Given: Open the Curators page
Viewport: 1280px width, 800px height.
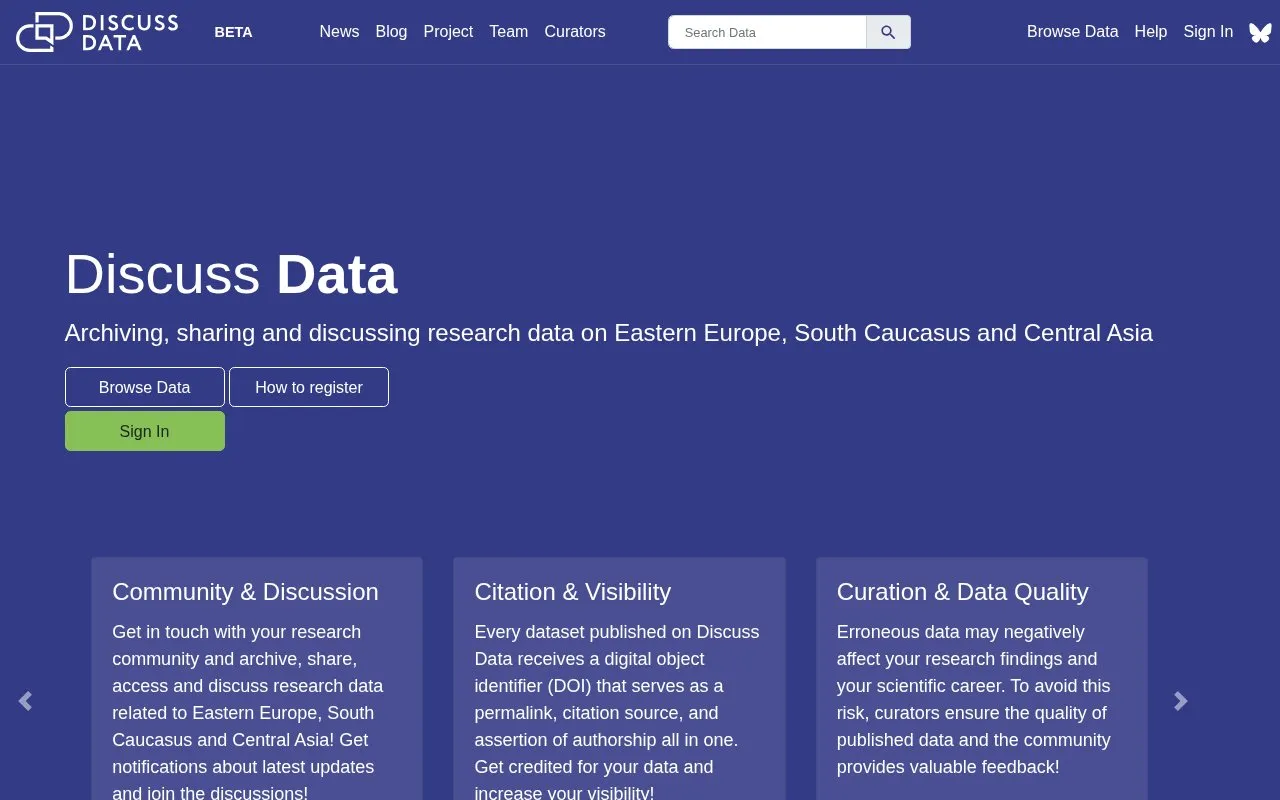Looking at the screenshot, I should [x=575, y=32].
